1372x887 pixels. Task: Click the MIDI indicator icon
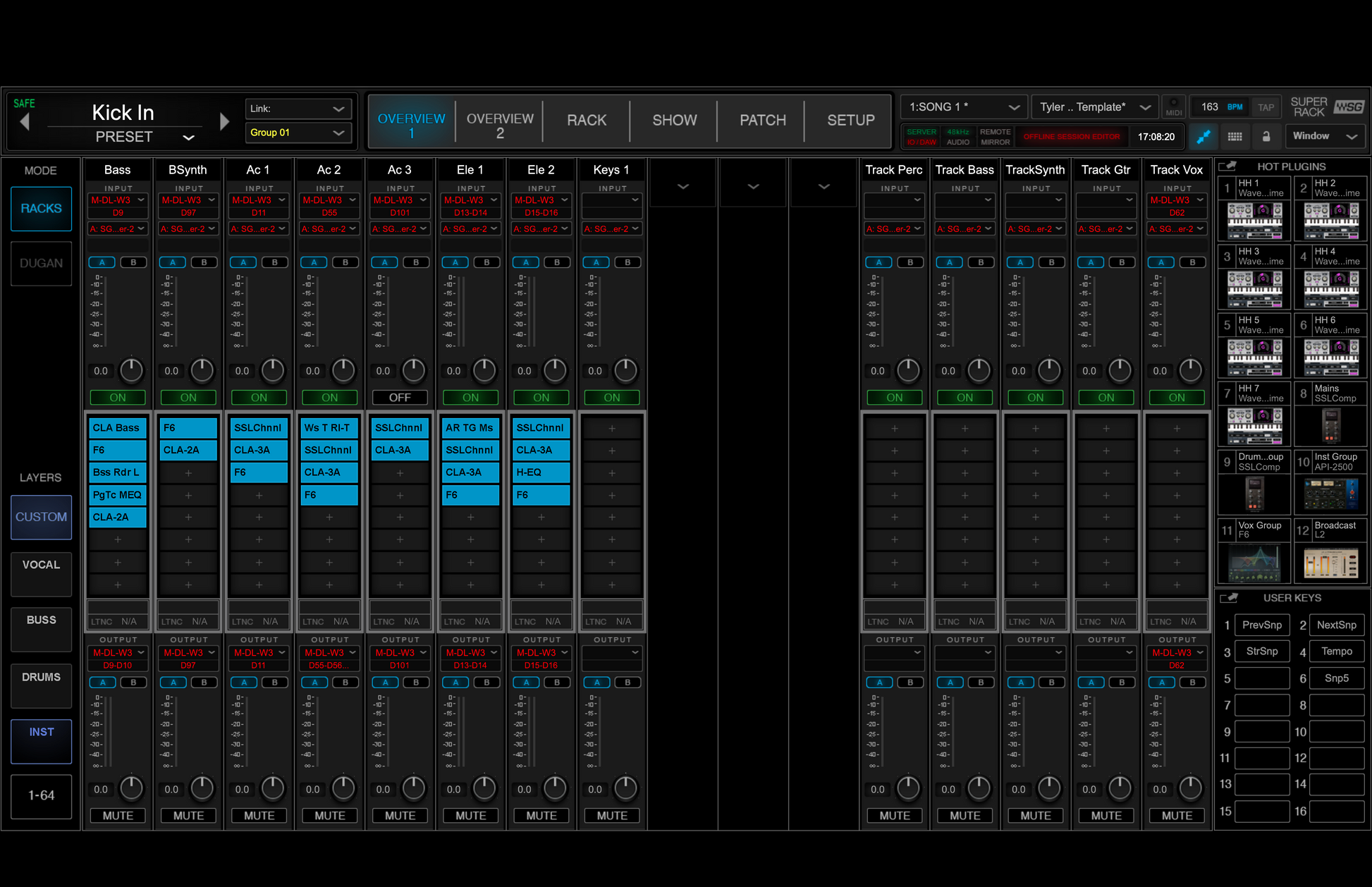tap(1174, 107)
